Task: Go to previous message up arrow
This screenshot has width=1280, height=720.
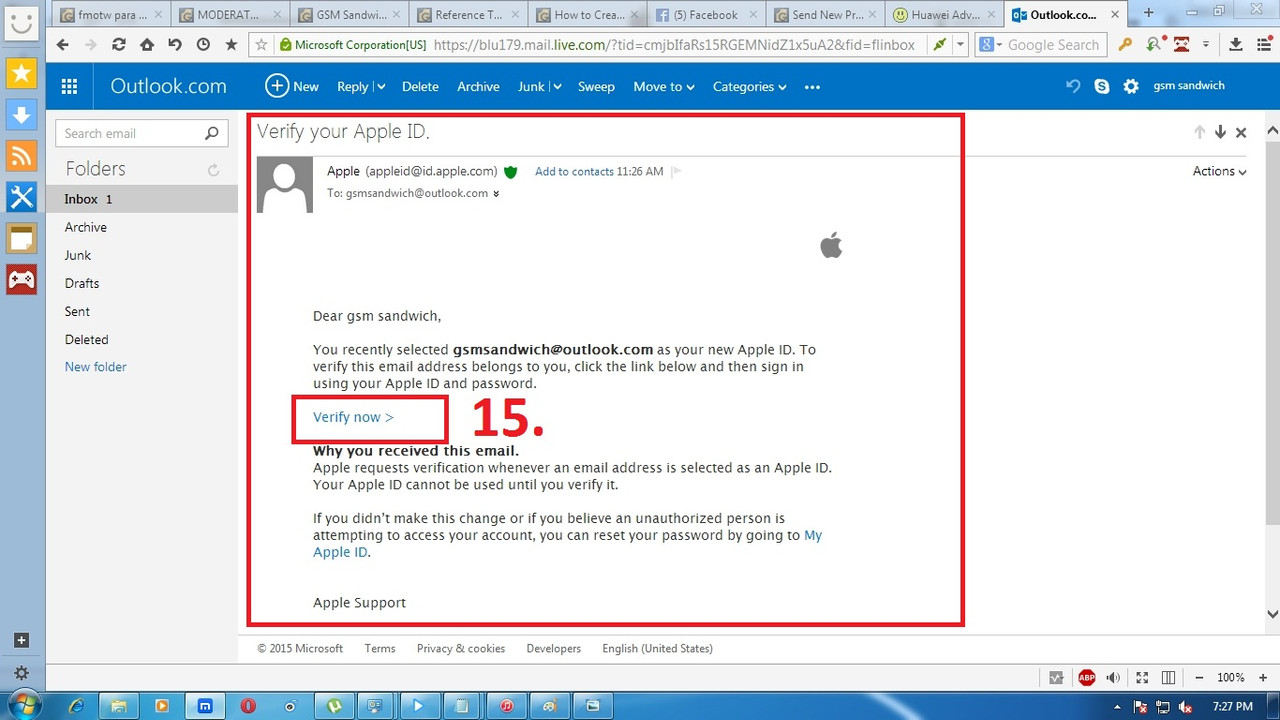Action: tap(1200, 132)
